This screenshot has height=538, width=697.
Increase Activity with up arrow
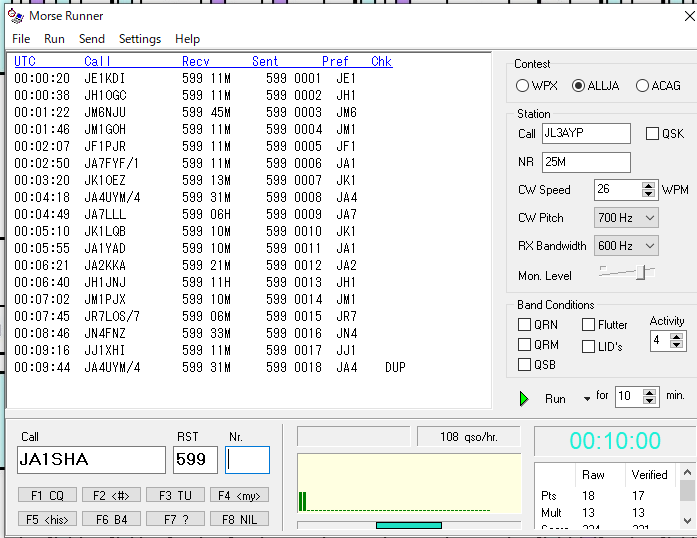click(677, 337)
